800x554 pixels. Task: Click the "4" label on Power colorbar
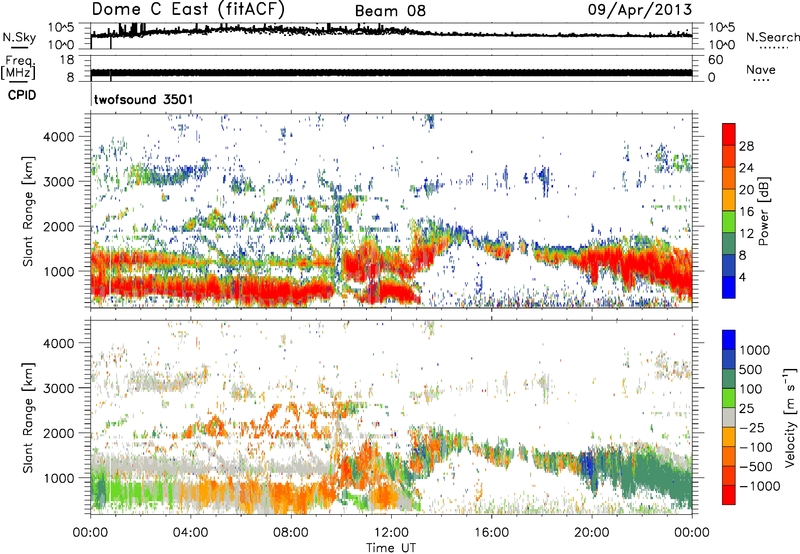tap(742, 278)
